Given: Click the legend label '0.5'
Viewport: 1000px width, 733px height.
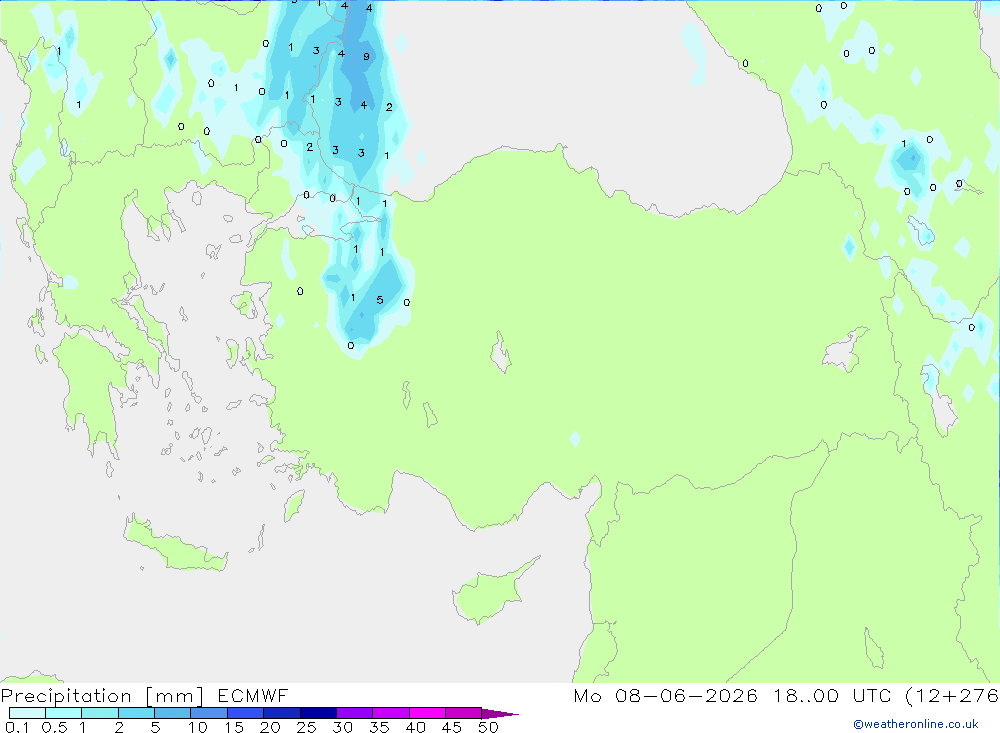Looking at the screenshot, I should pos(54,727).
